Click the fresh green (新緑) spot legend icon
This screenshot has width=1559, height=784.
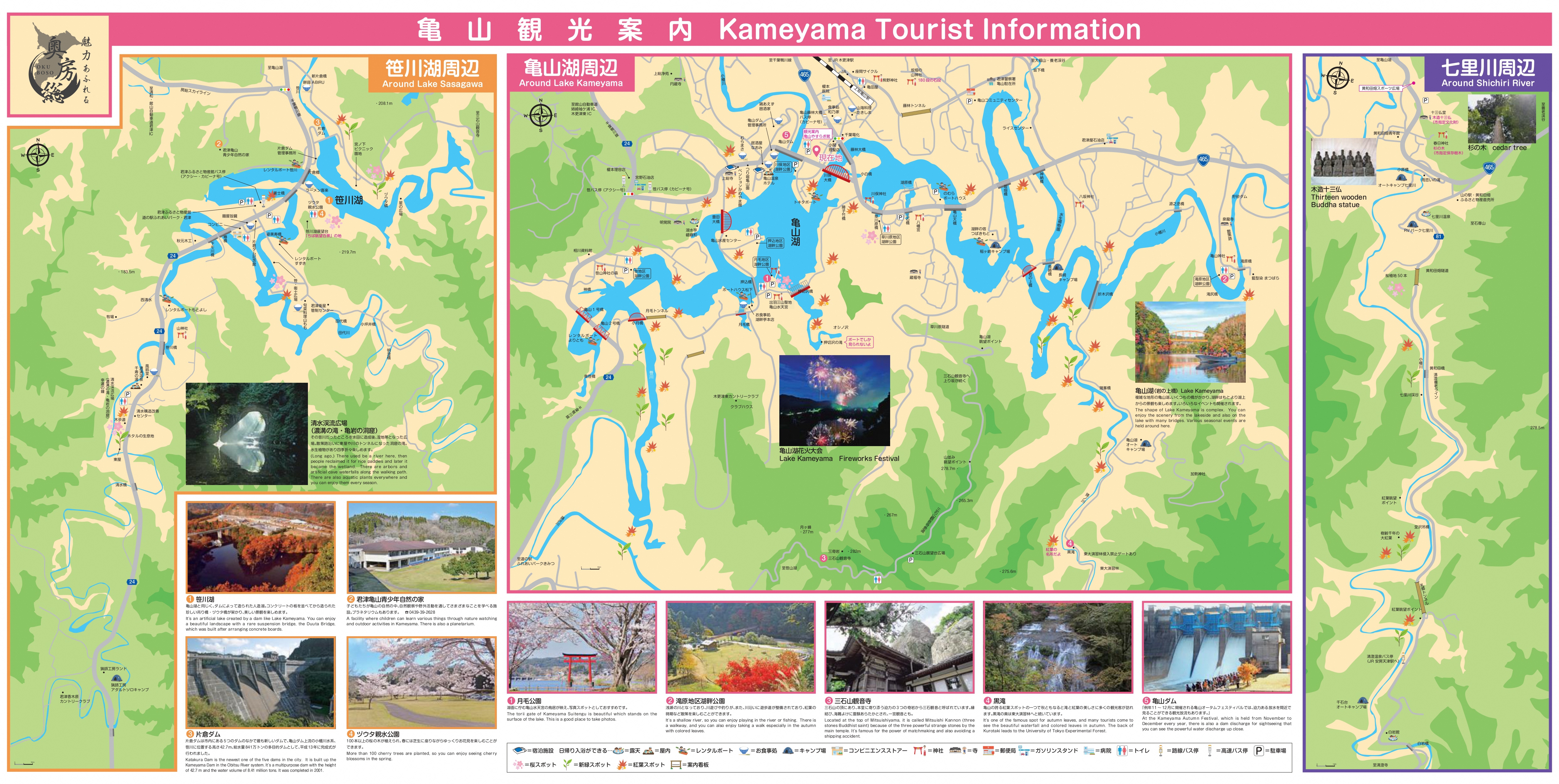(567, 765)
